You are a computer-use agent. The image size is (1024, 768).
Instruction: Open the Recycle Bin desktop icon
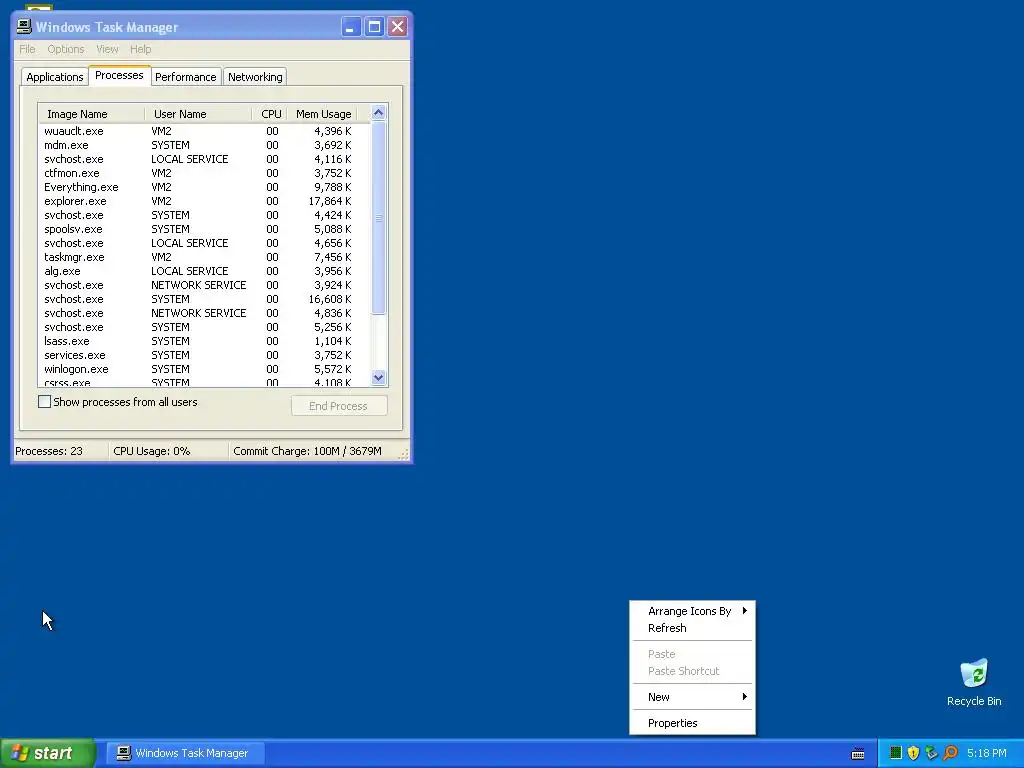coord(974,682)
